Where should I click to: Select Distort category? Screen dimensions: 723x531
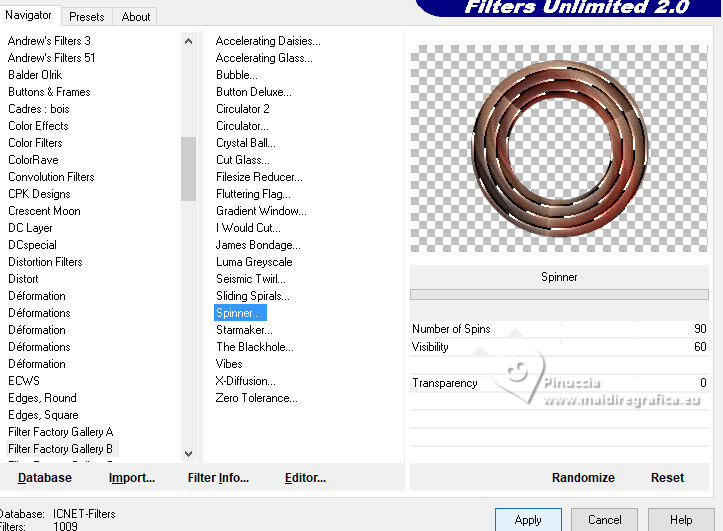(23, 279)
